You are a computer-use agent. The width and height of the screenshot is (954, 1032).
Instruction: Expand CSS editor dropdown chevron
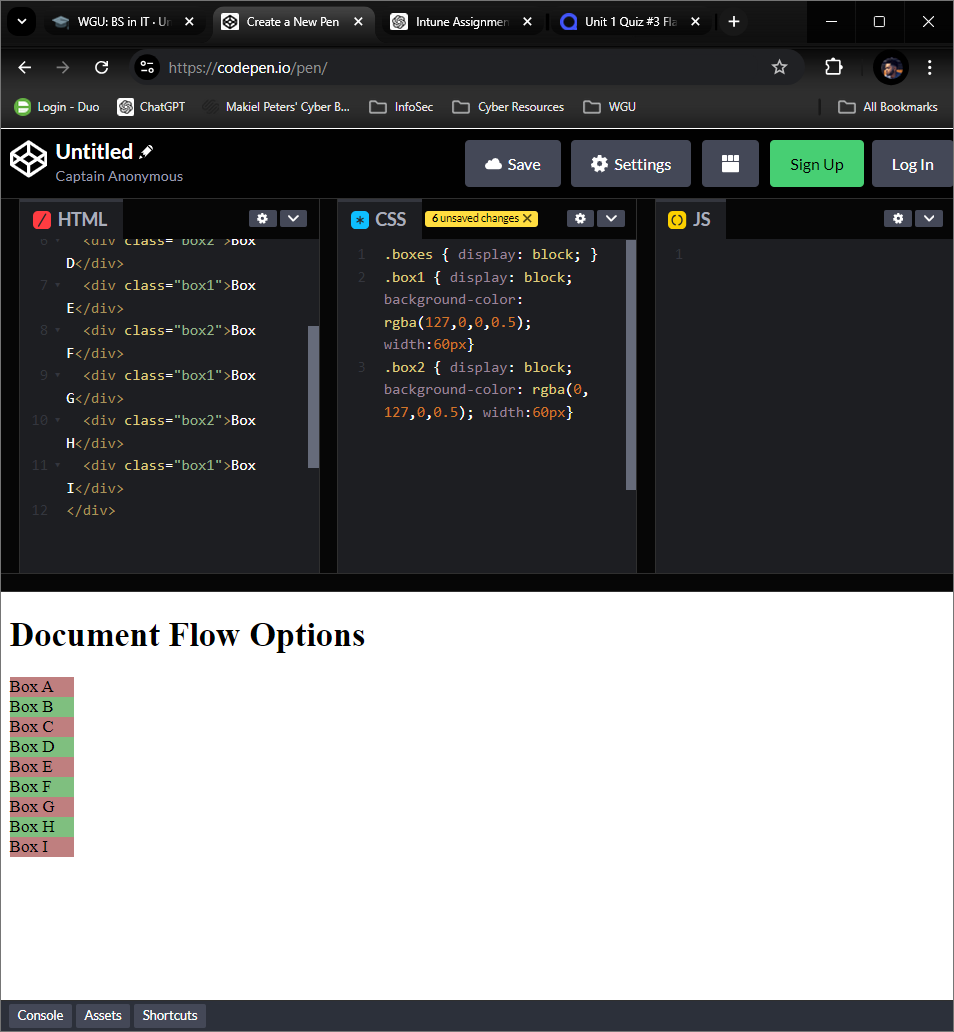pyautogui.click(x=611, y=219)
